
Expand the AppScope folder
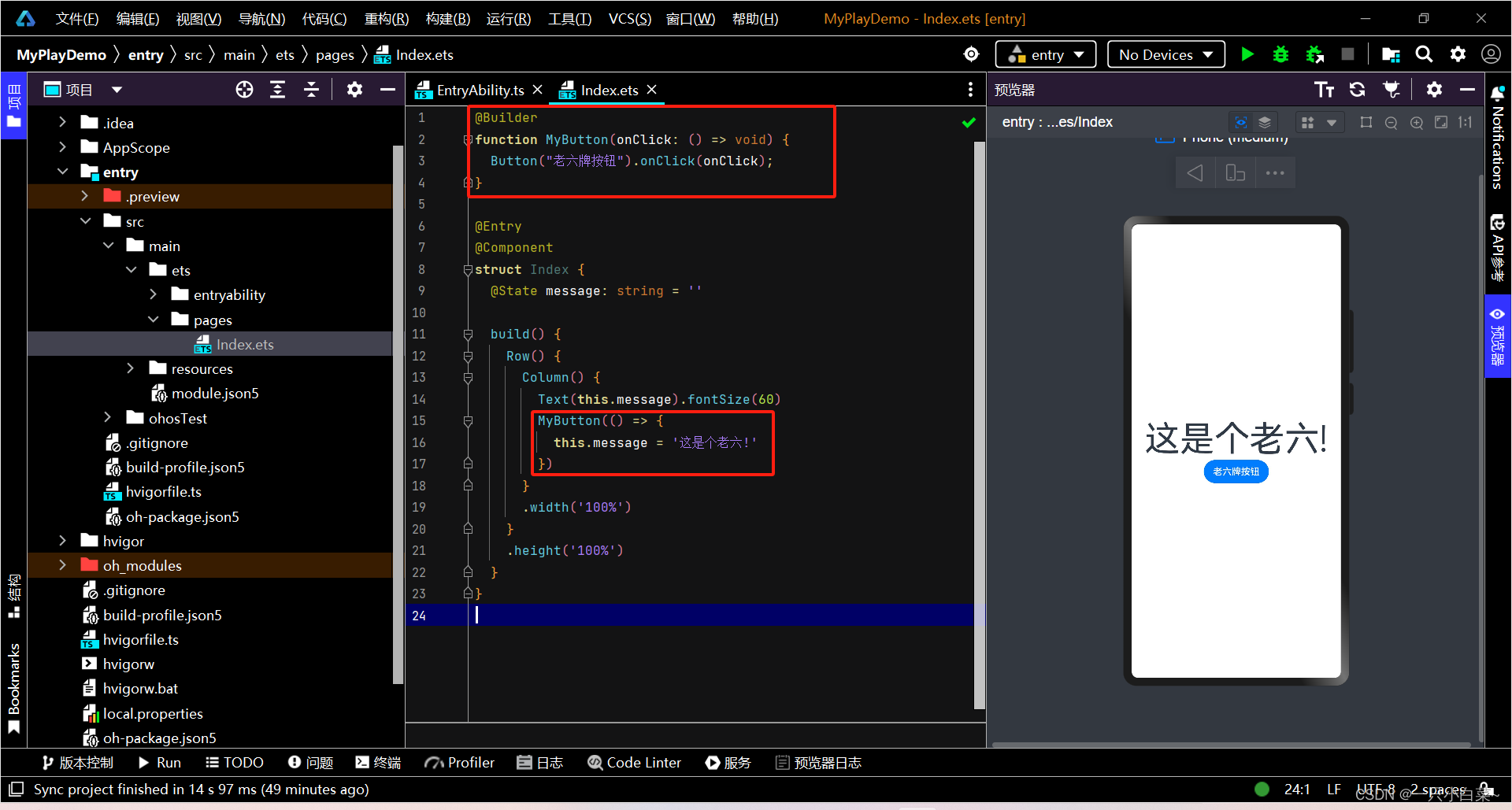pyautogui.click(x=62, y=147)
